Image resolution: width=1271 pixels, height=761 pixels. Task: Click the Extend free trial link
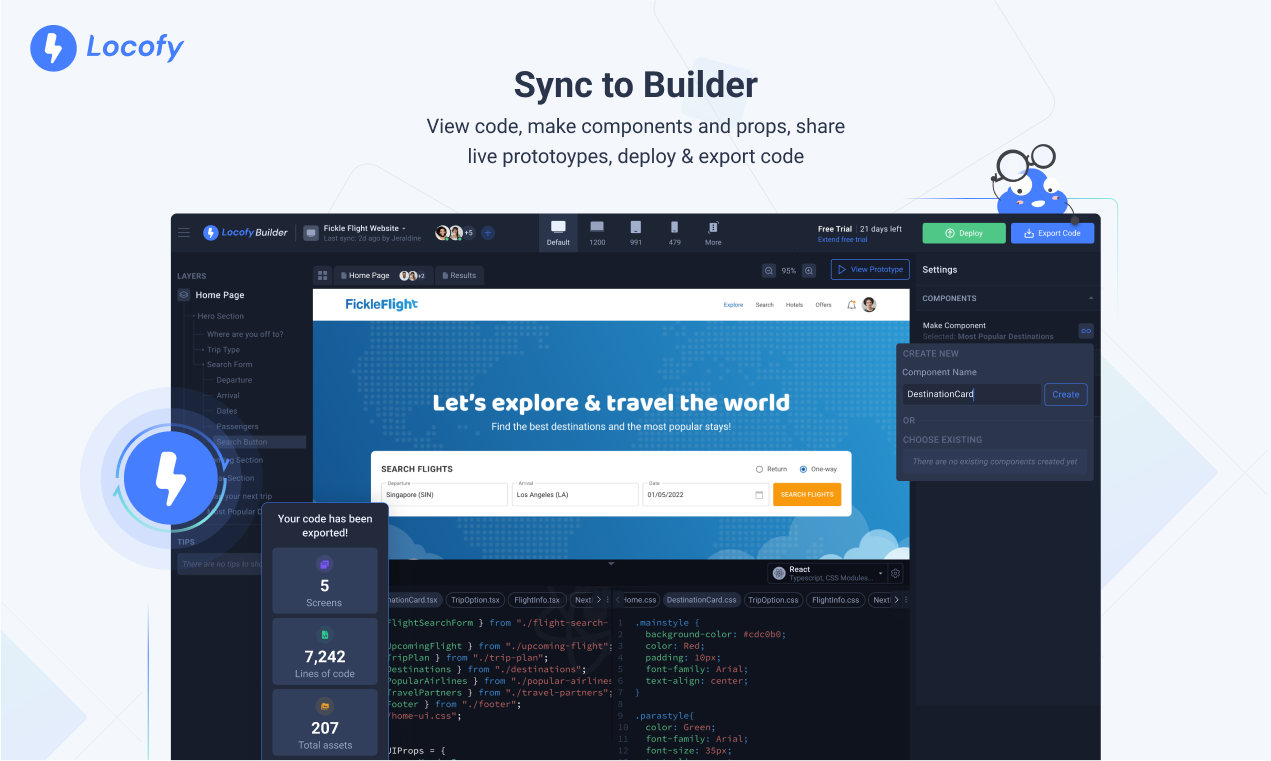point(843,240)
